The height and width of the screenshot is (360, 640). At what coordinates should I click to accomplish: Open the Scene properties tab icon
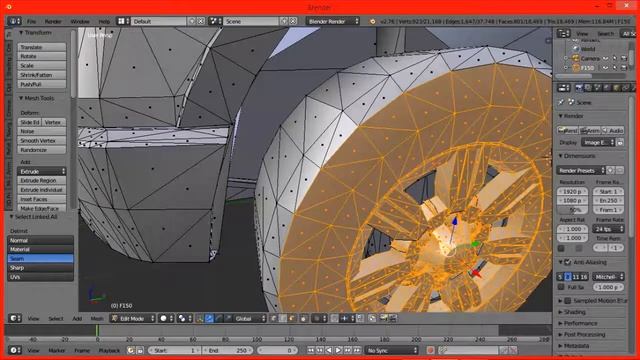598,88
